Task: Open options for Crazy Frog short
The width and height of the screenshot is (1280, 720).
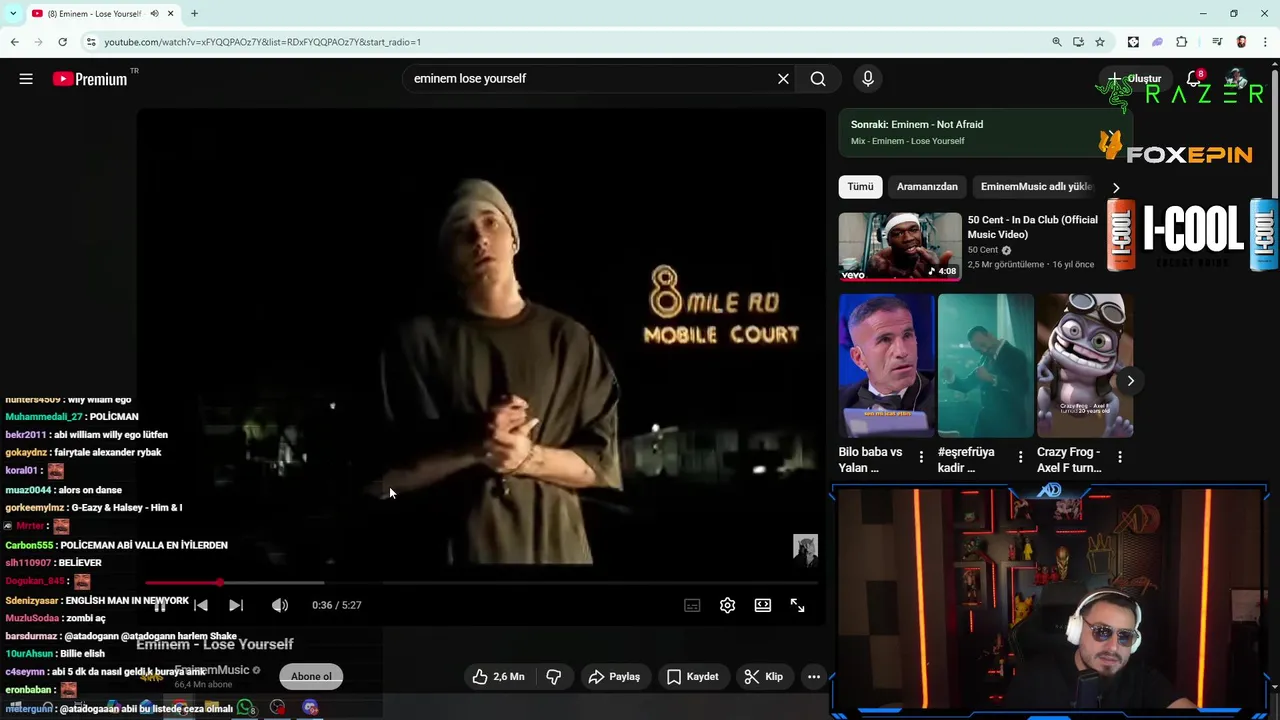Action: click(1119, 457)
